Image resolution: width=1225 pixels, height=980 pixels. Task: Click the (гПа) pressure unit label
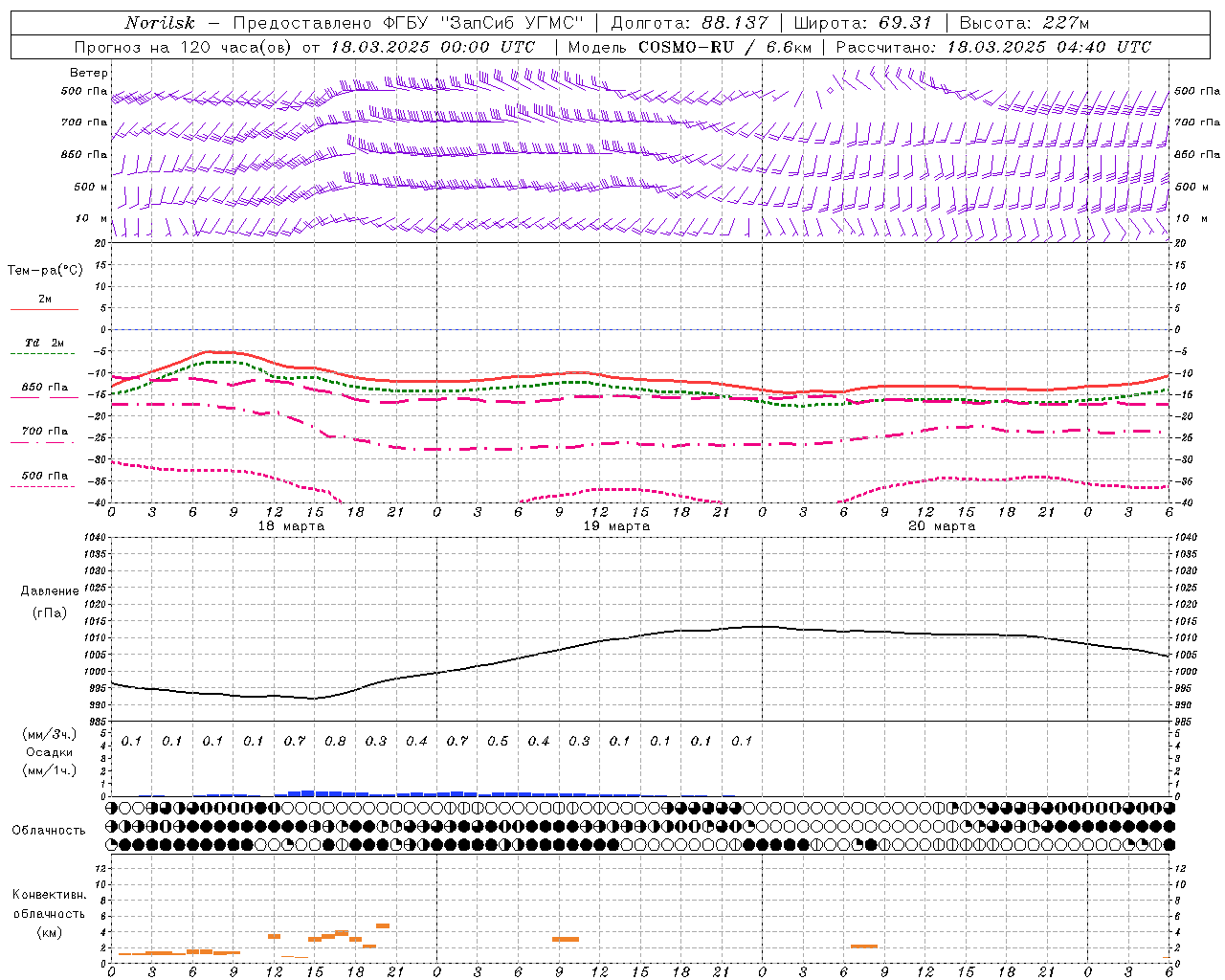pyautogui.click(x=50, y=612)
